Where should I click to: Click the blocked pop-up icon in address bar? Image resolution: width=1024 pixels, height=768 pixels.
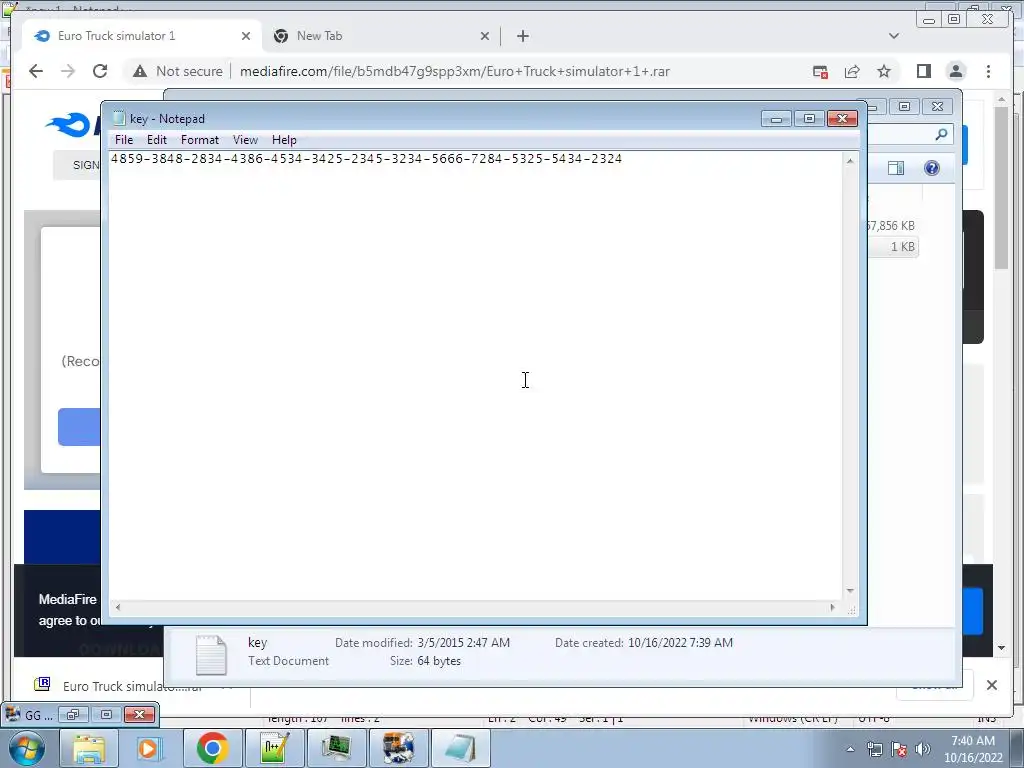[x=820, y=72]
